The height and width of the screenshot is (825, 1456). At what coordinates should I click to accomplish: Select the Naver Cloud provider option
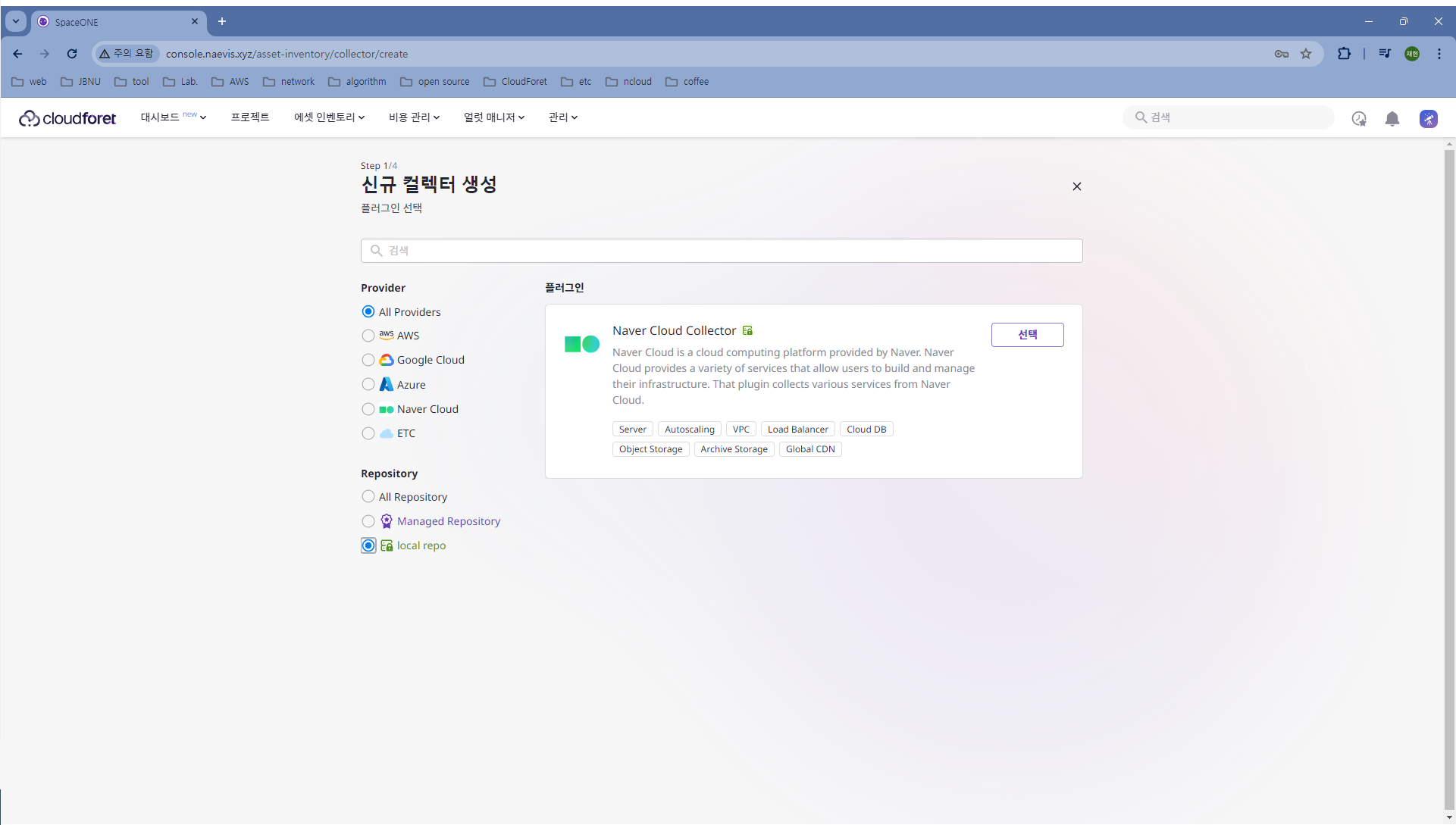pos(368,409)
